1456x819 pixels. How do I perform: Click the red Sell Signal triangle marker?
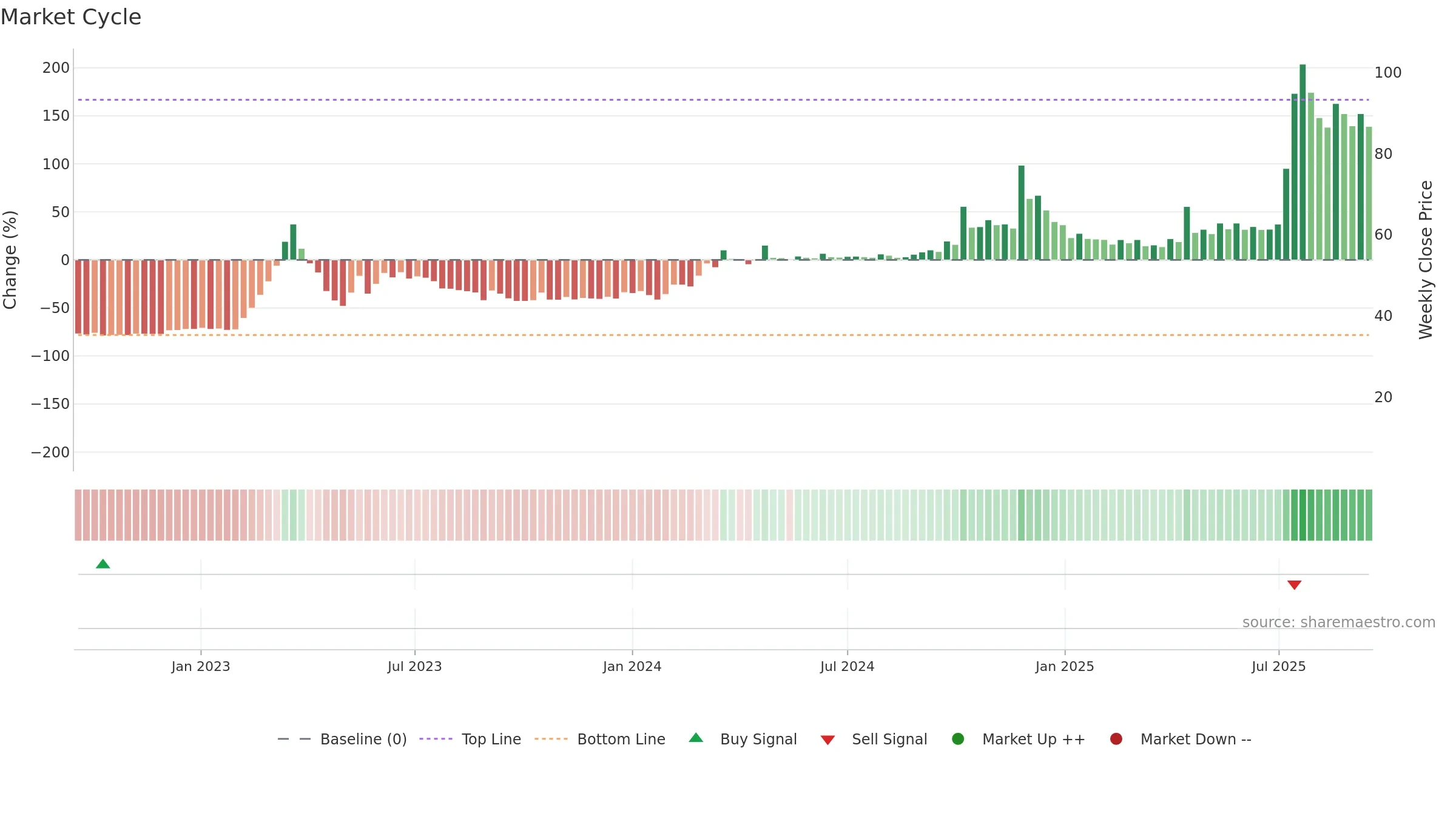[1294, 585]
